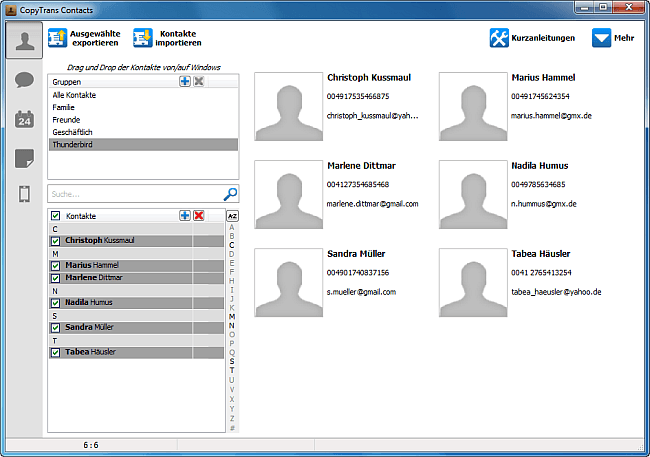650x457 pixels.
Task: Add a new contact with plus icon
Action: click(185, 215)
